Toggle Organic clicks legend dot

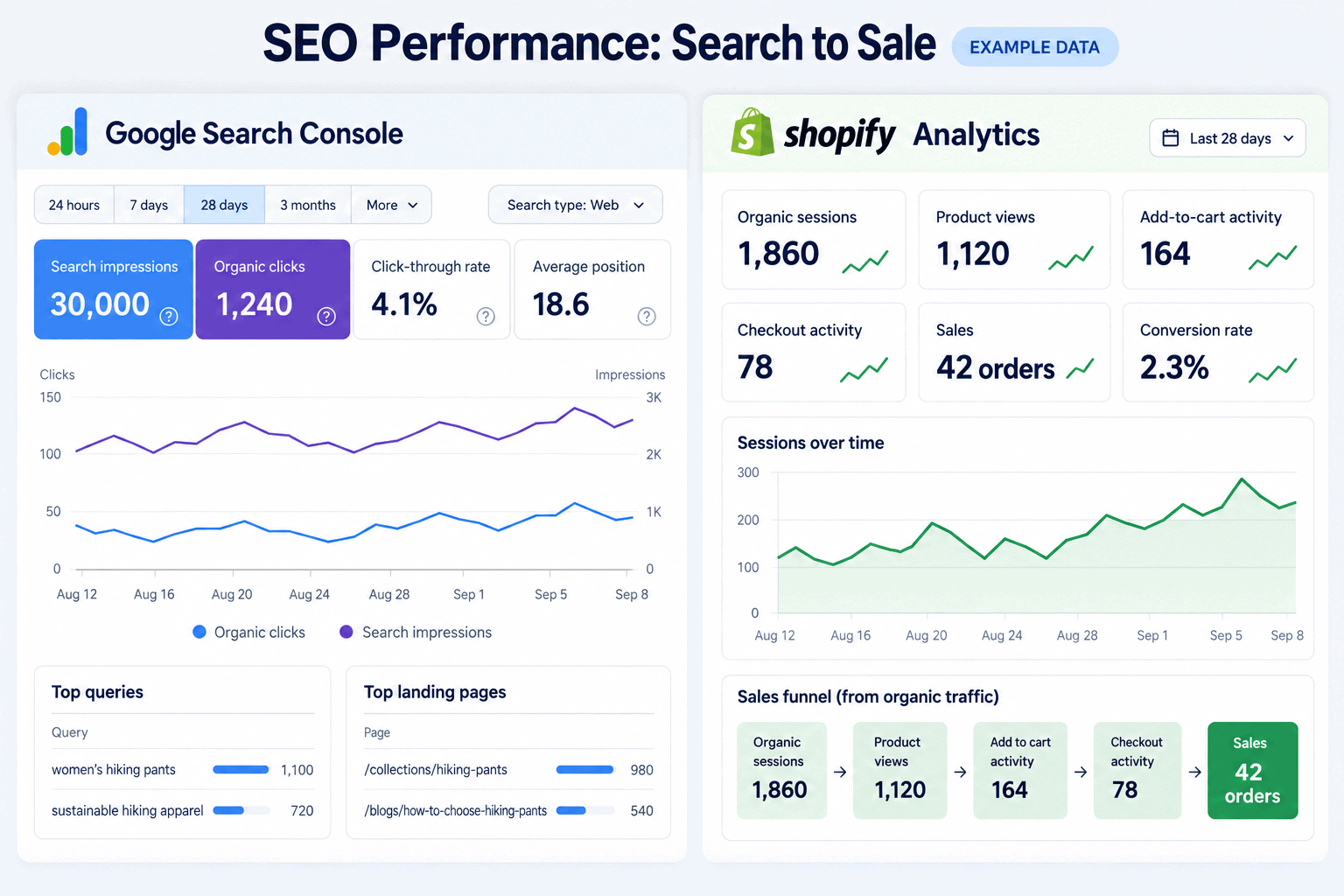(199, 632)
